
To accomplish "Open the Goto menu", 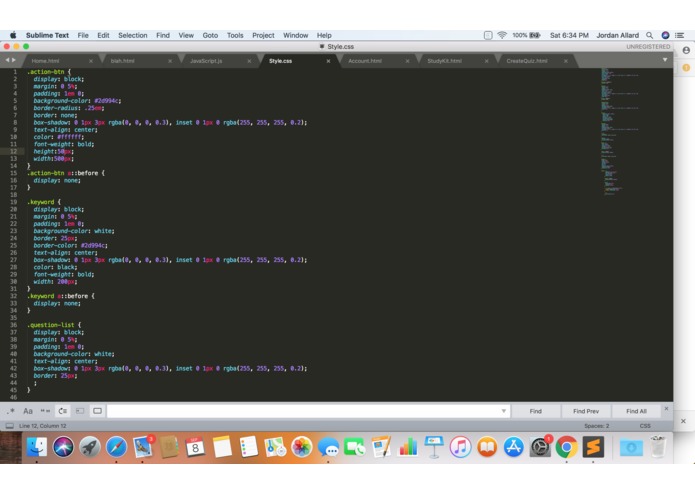I will [210, 35].
